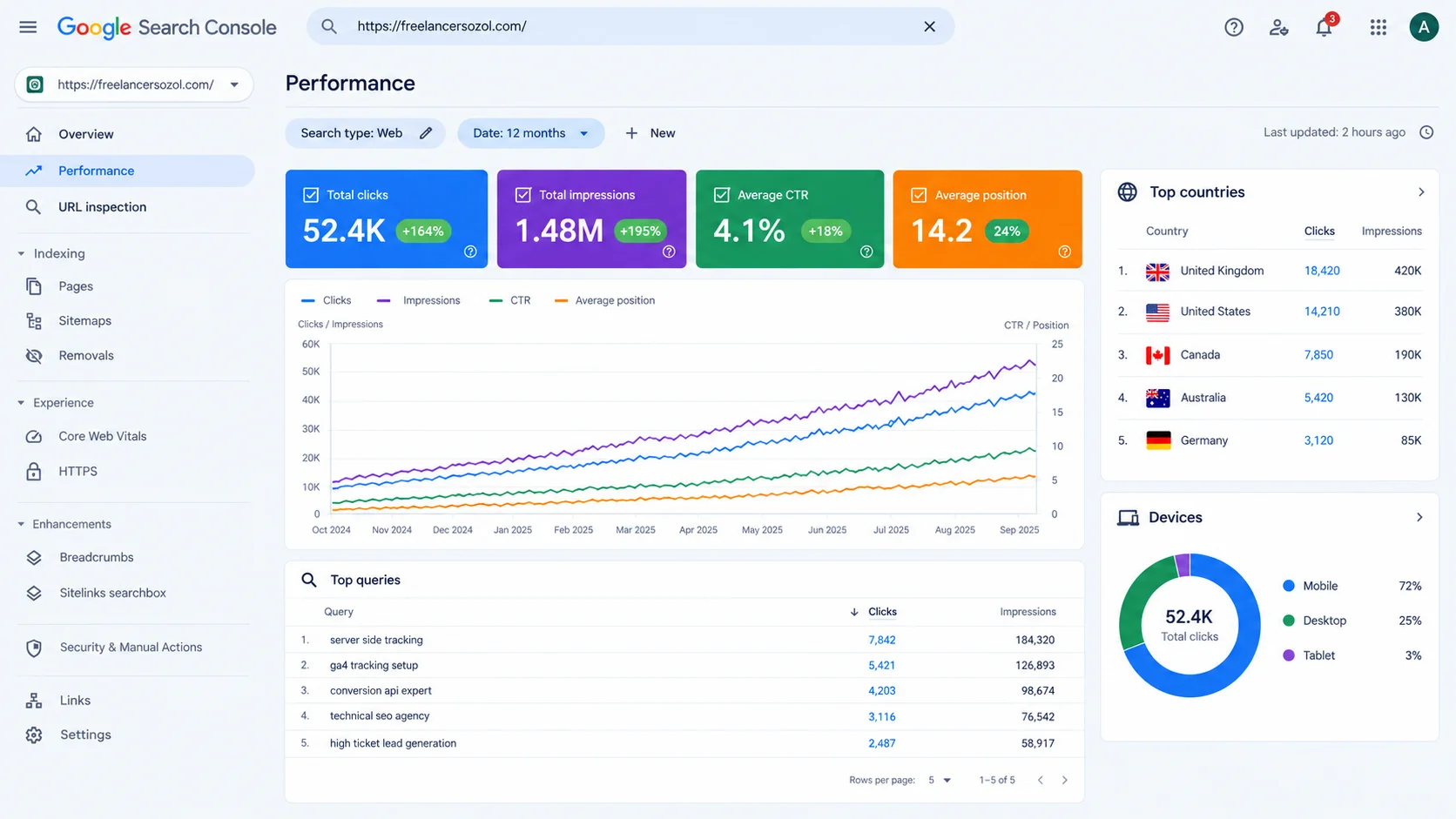
Task: Focus the URL inspection search field
Action: click(630, 27)
